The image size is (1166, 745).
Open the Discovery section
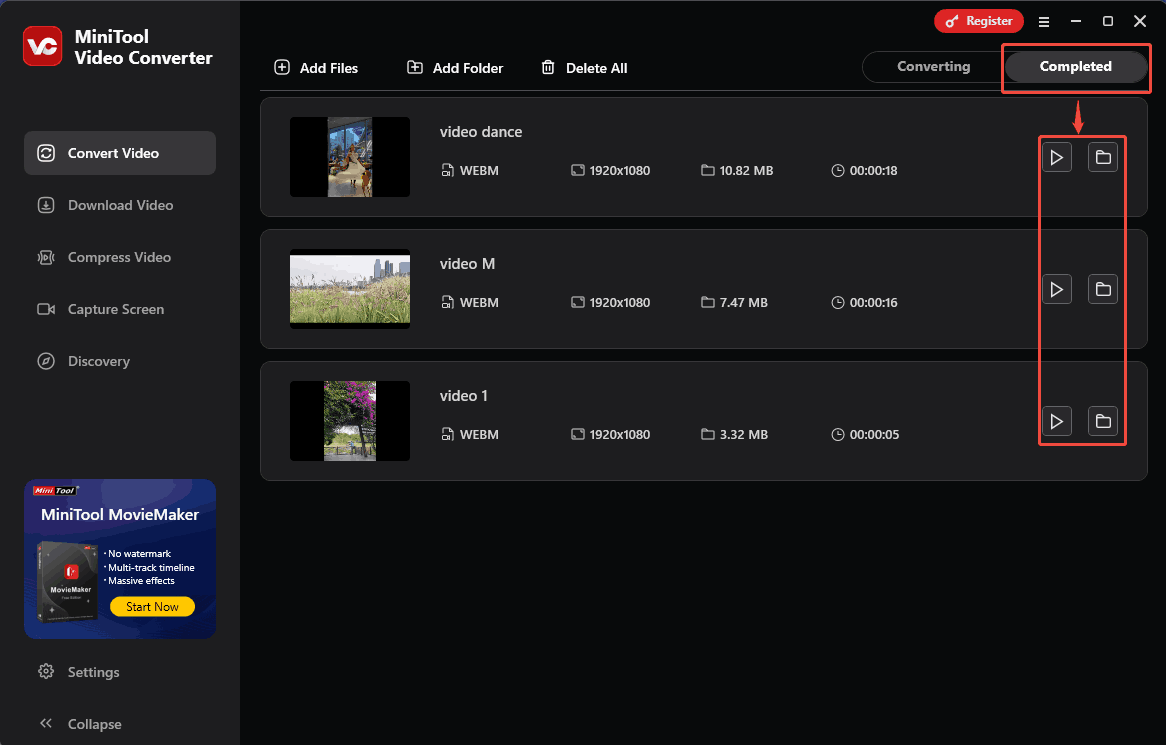point(120,361)
